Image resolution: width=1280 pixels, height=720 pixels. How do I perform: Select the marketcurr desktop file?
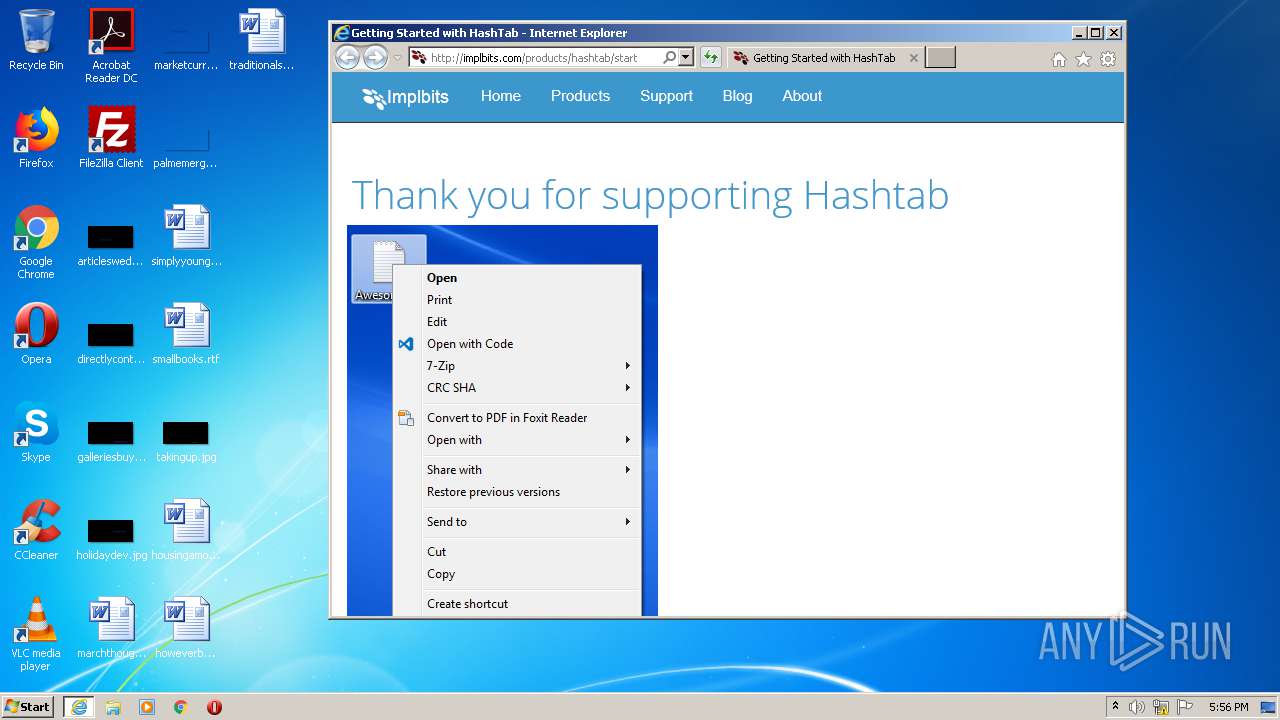[x=186, y=46]
